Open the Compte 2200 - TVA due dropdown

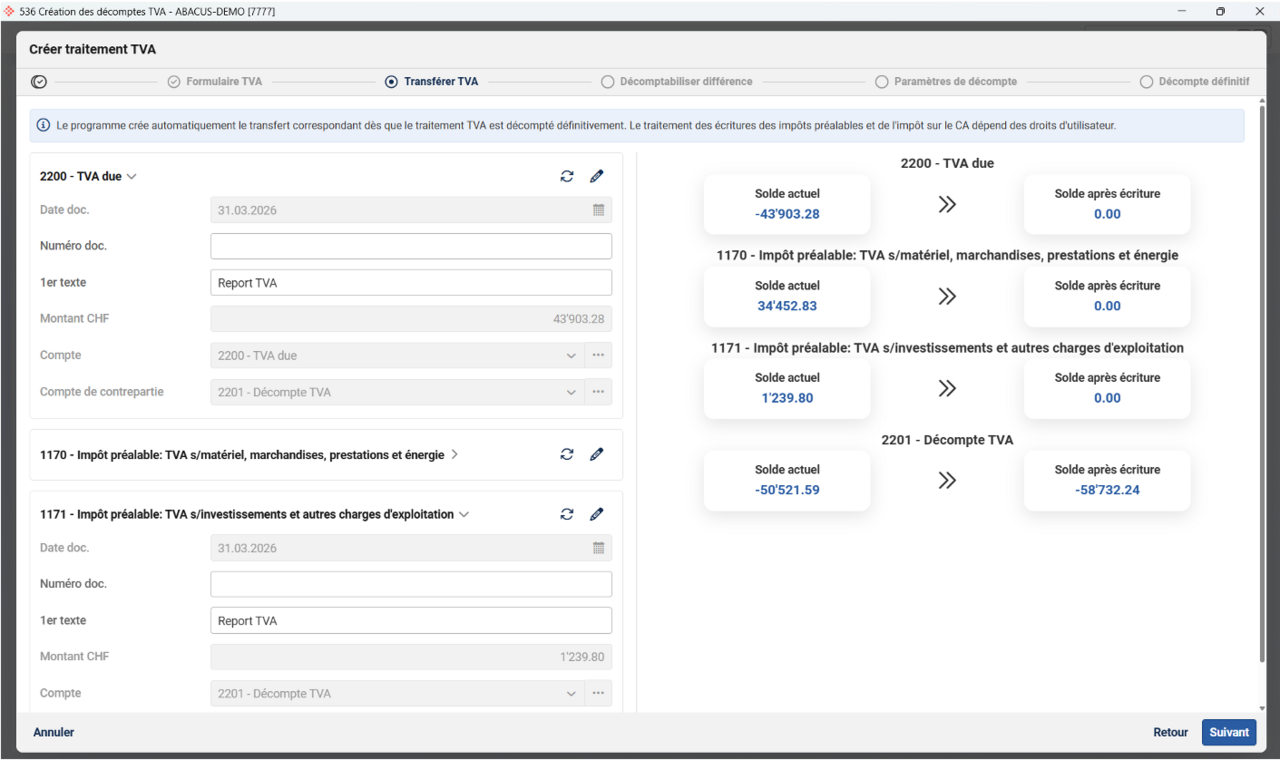tap(571, 356)
